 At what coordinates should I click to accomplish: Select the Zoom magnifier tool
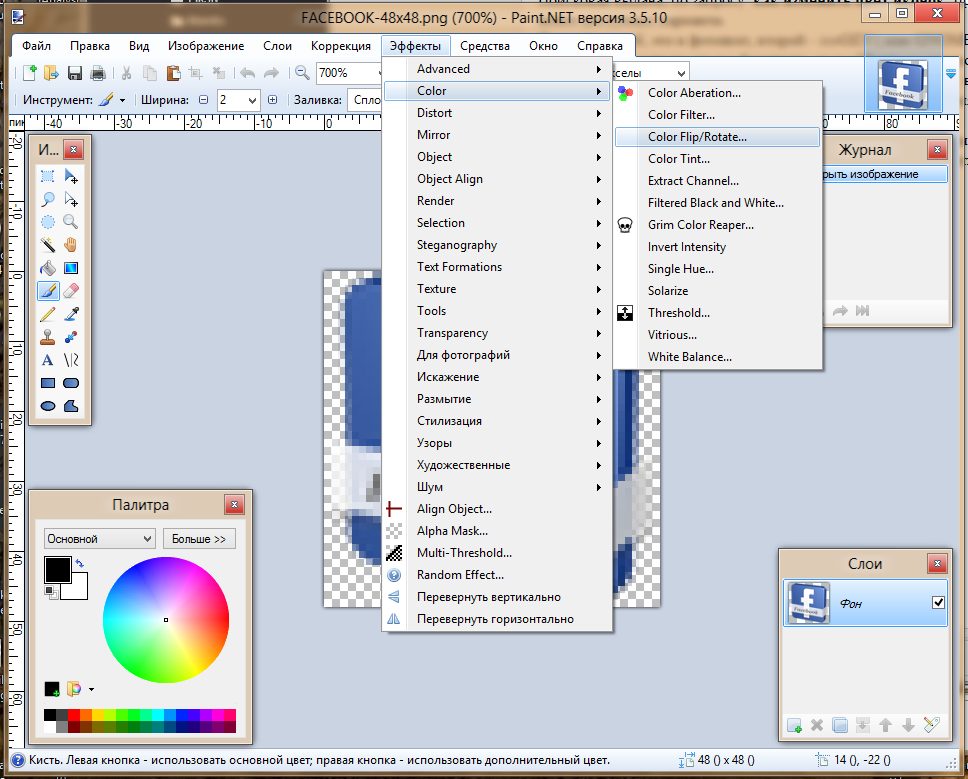[x=71, y=222]
